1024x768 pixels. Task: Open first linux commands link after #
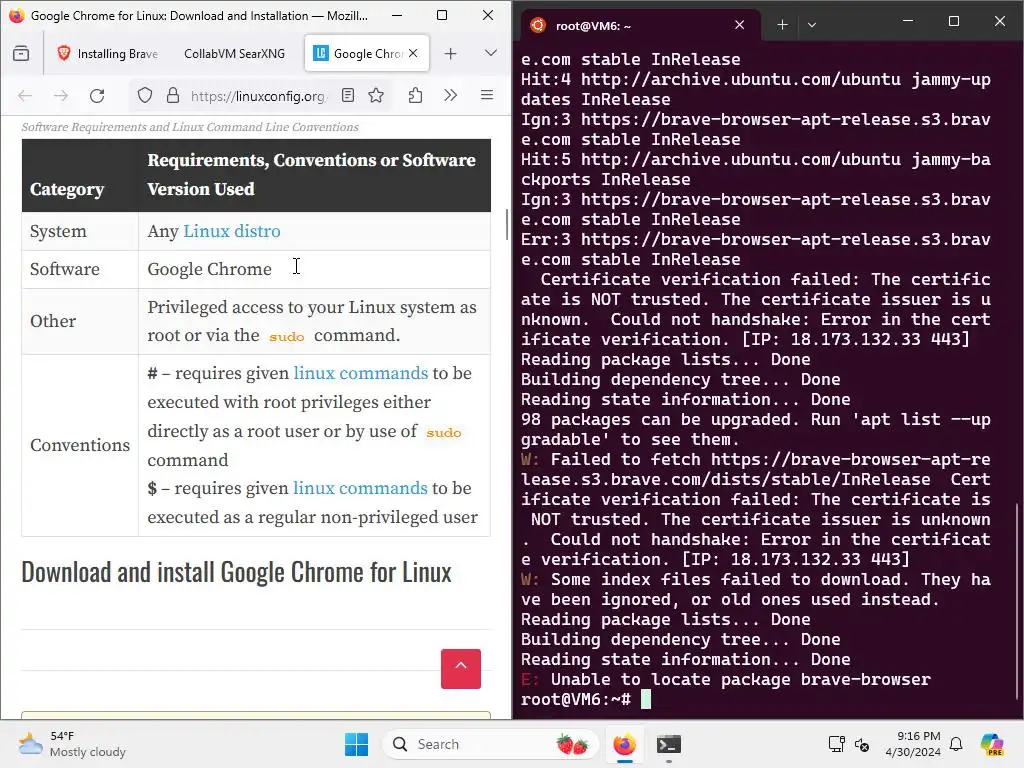pos(360,373)
